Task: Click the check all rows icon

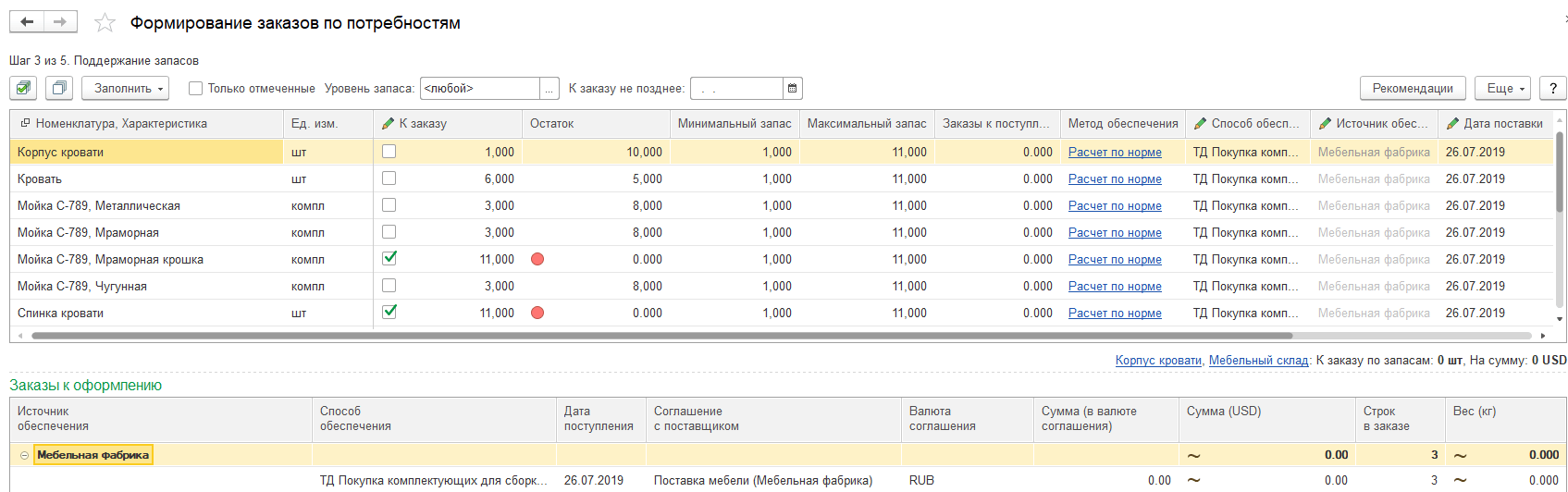Action: [24, 88]
